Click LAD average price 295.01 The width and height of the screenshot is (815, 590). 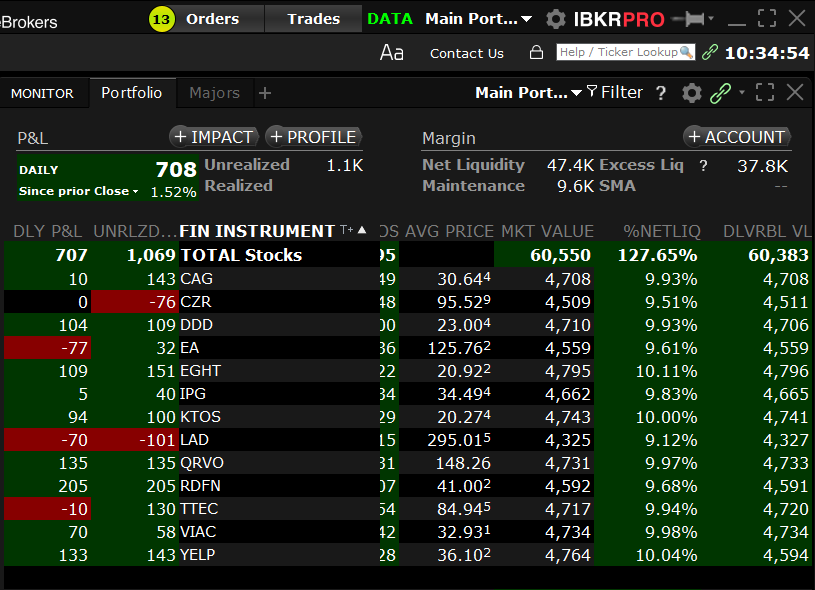[459, 440]
